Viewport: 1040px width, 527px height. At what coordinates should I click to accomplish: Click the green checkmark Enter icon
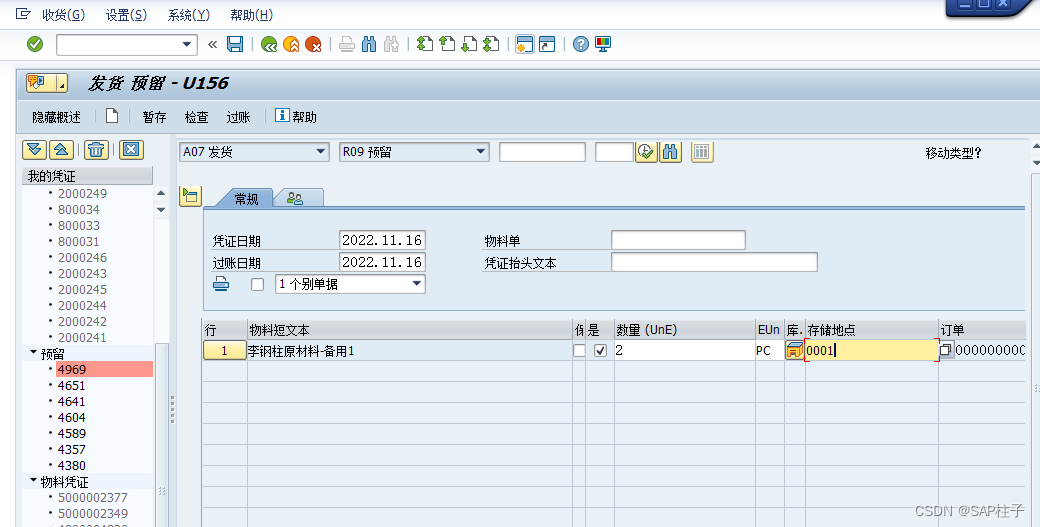[35, 44]
